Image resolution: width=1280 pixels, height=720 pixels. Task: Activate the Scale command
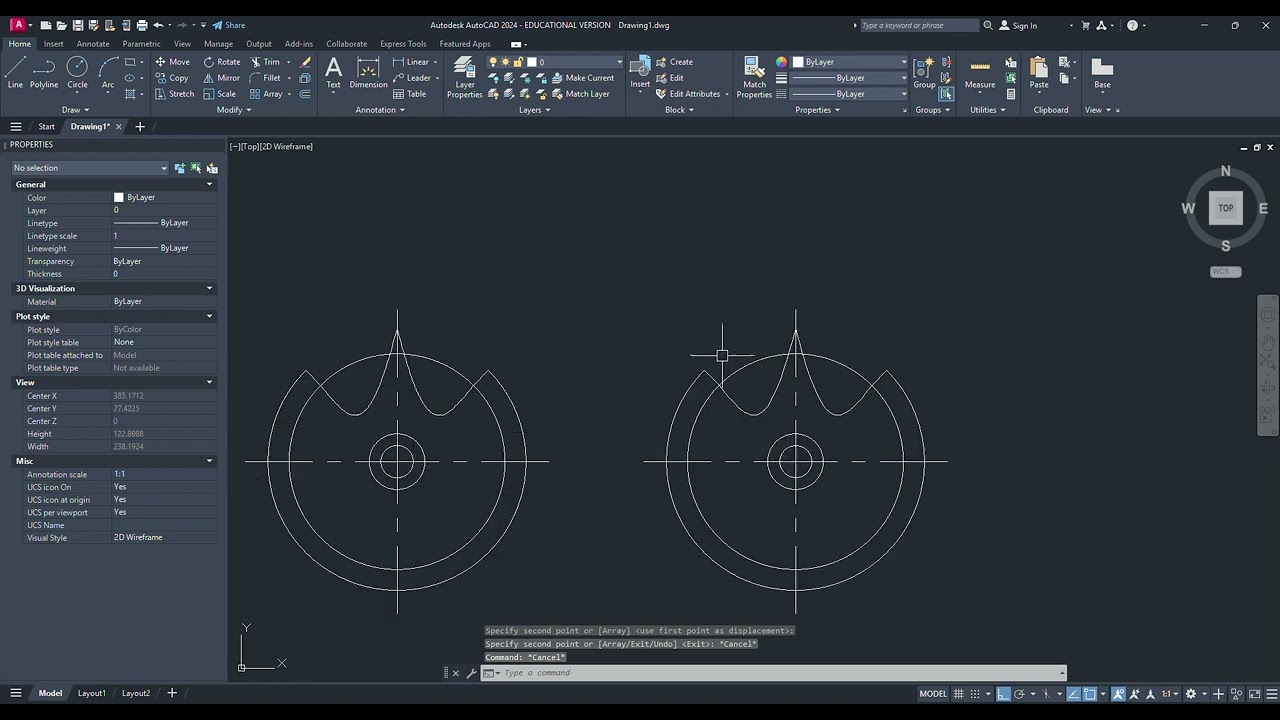[220, 94]
